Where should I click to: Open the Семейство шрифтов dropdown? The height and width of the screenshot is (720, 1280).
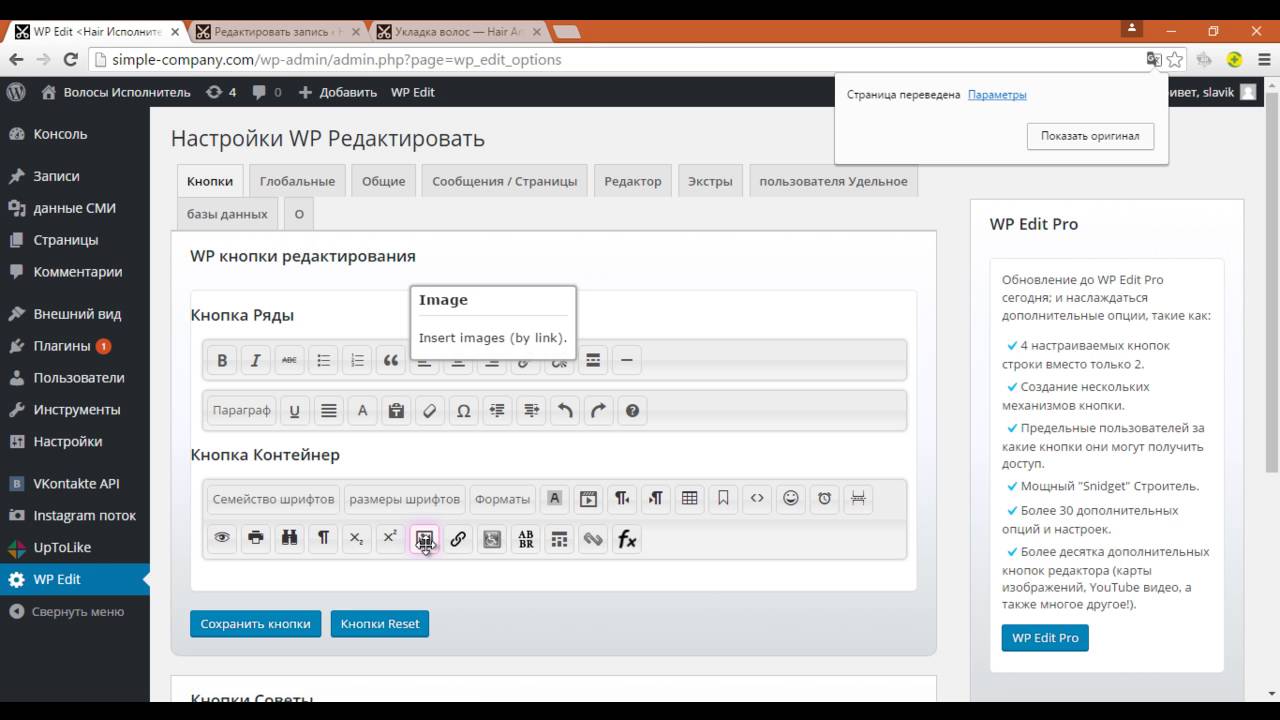click(274, 499)
